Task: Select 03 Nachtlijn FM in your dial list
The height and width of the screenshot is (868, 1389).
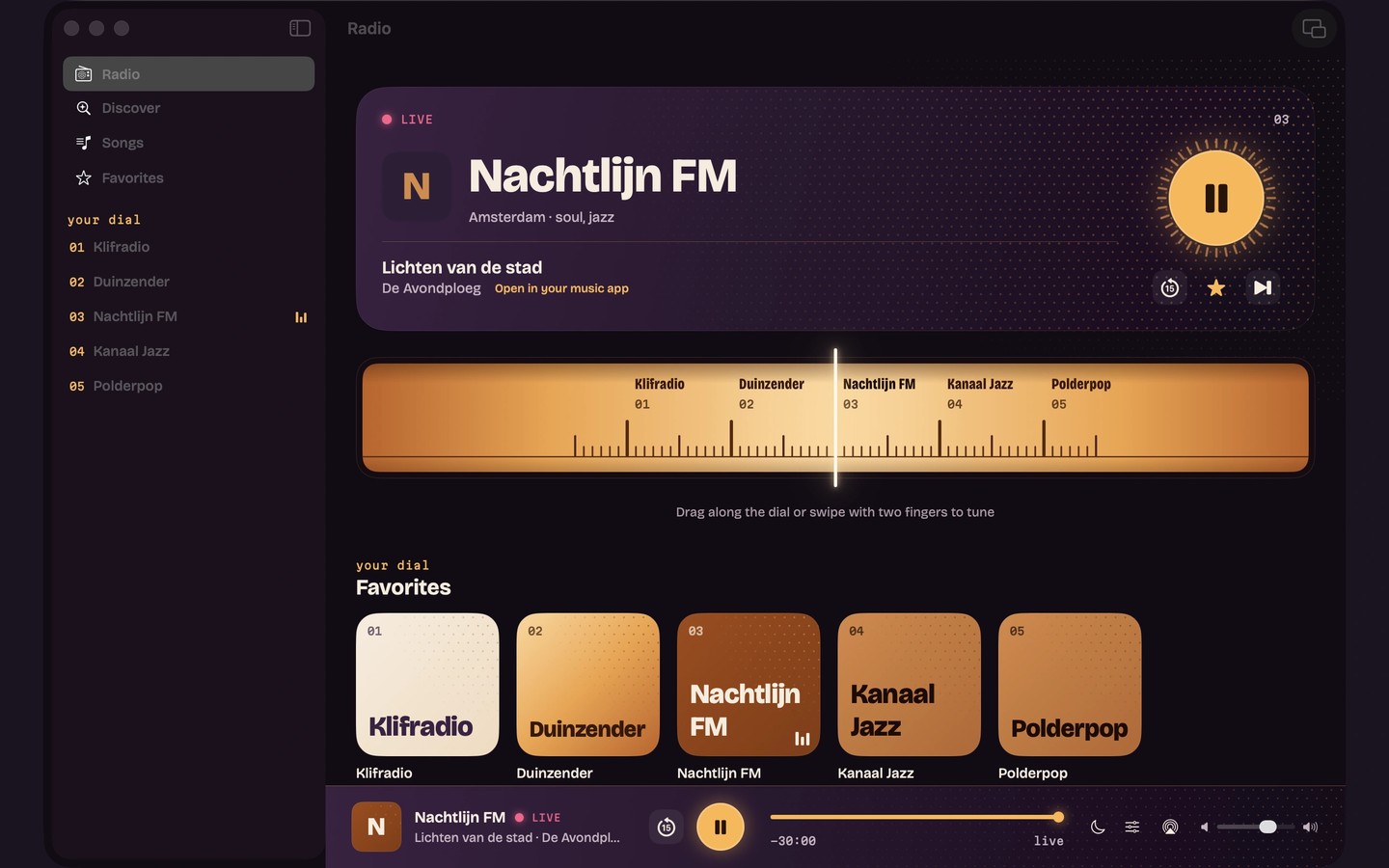Action: [189, 317]
